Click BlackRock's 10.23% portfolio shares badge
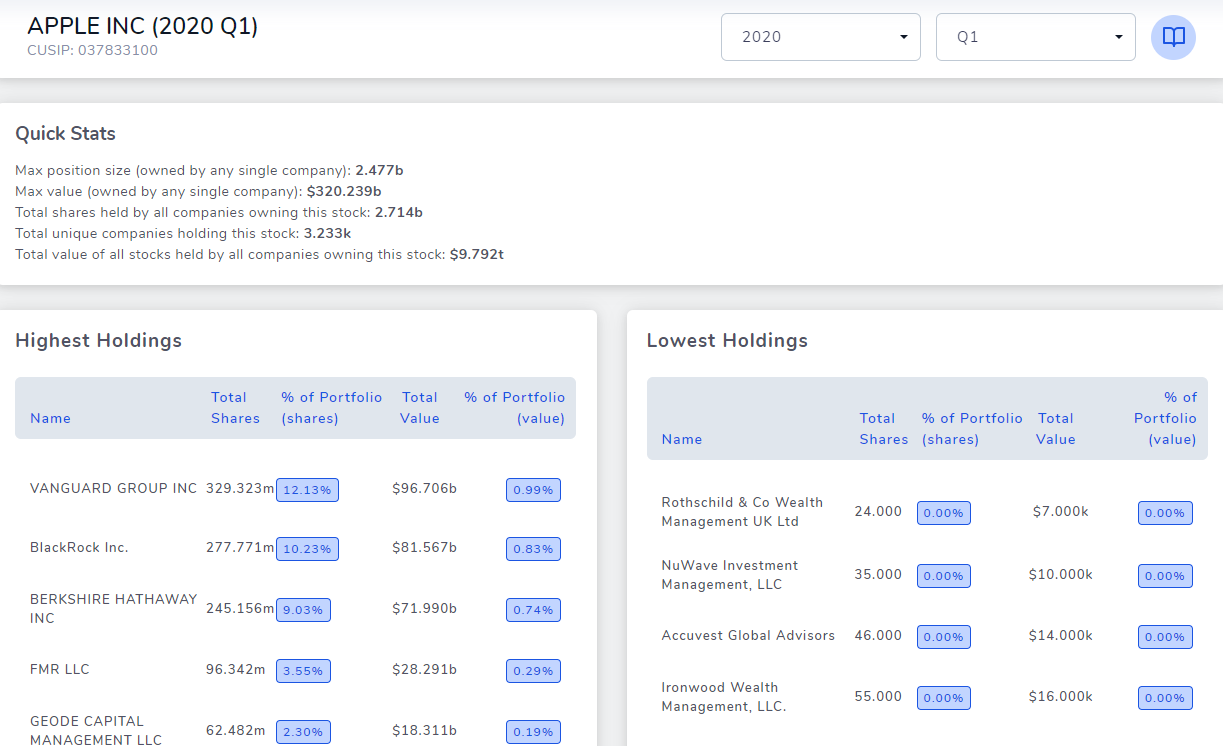The width and height of the screenshot is (1223, 746). (x=307, y=549)
